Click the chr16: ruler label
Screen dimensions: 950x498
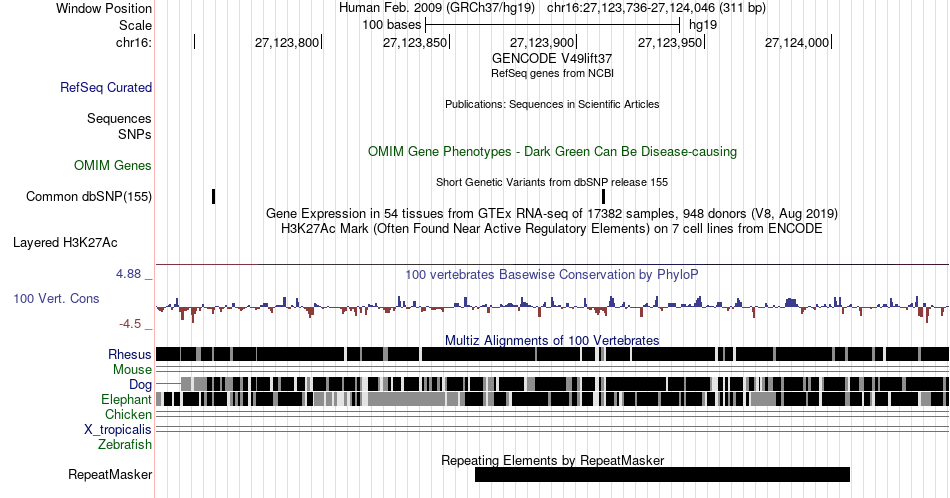[134, 42]
